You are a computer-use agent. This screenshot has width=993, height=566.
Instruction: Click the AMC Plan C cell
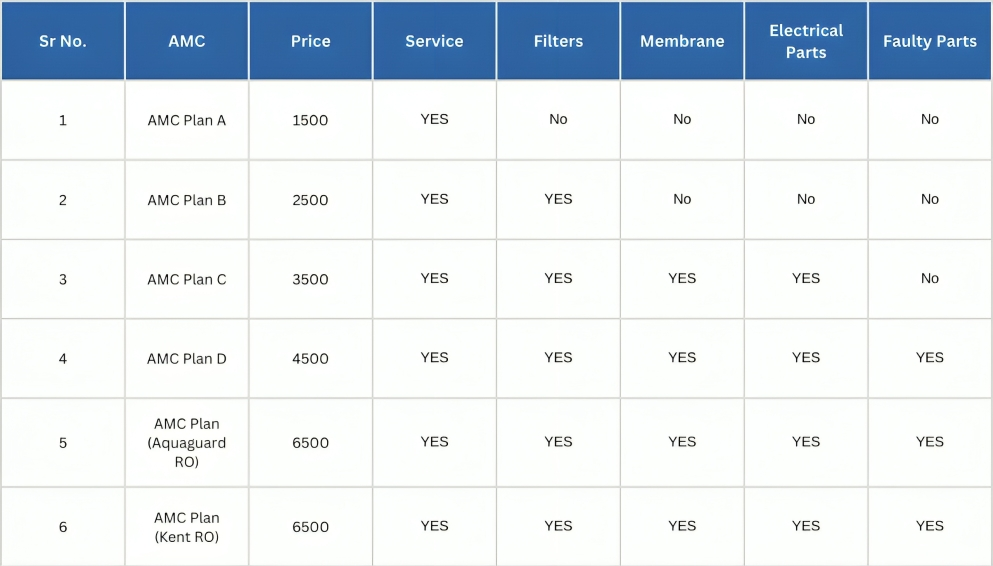187,279
